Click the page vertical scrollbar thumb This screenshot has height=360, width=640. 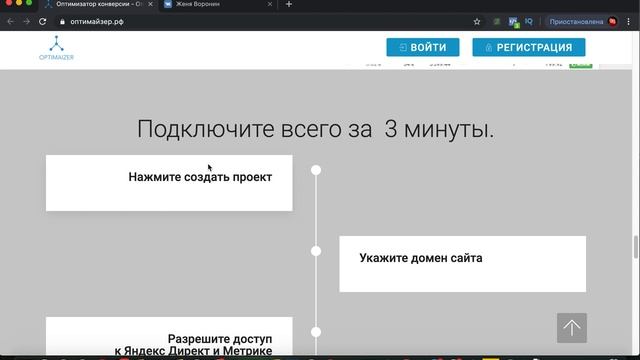(x=636, y=247)
